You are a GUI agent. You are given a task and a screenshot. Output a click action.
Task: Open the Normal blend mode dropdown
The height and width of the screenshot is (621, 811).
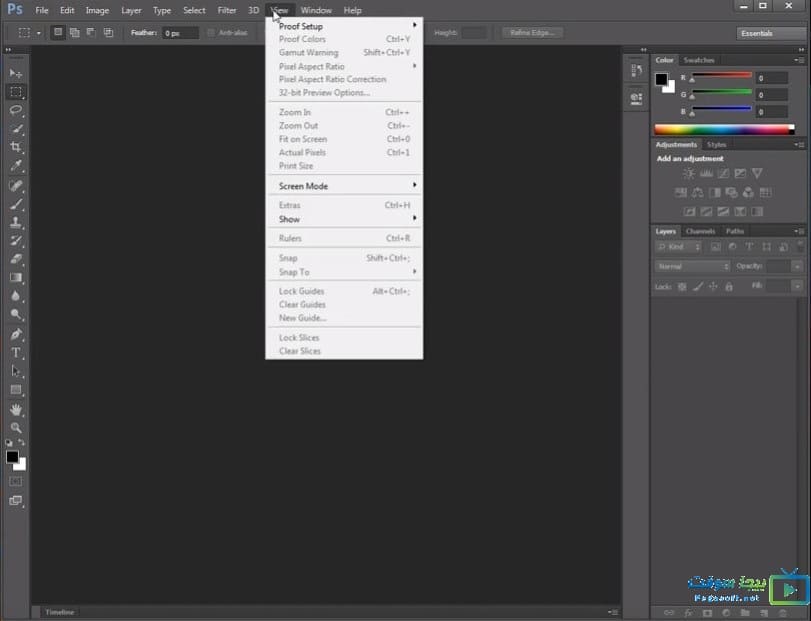point(693,266)
